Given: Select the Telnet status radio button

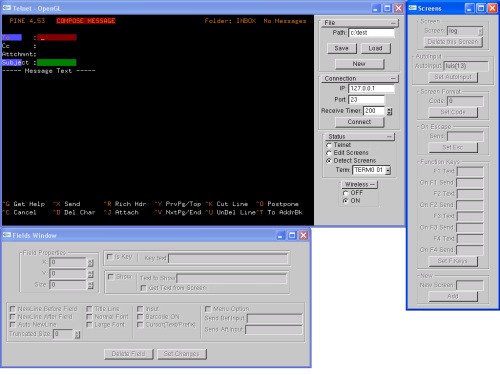Looking at the screenshot, I should click(329, 145).
